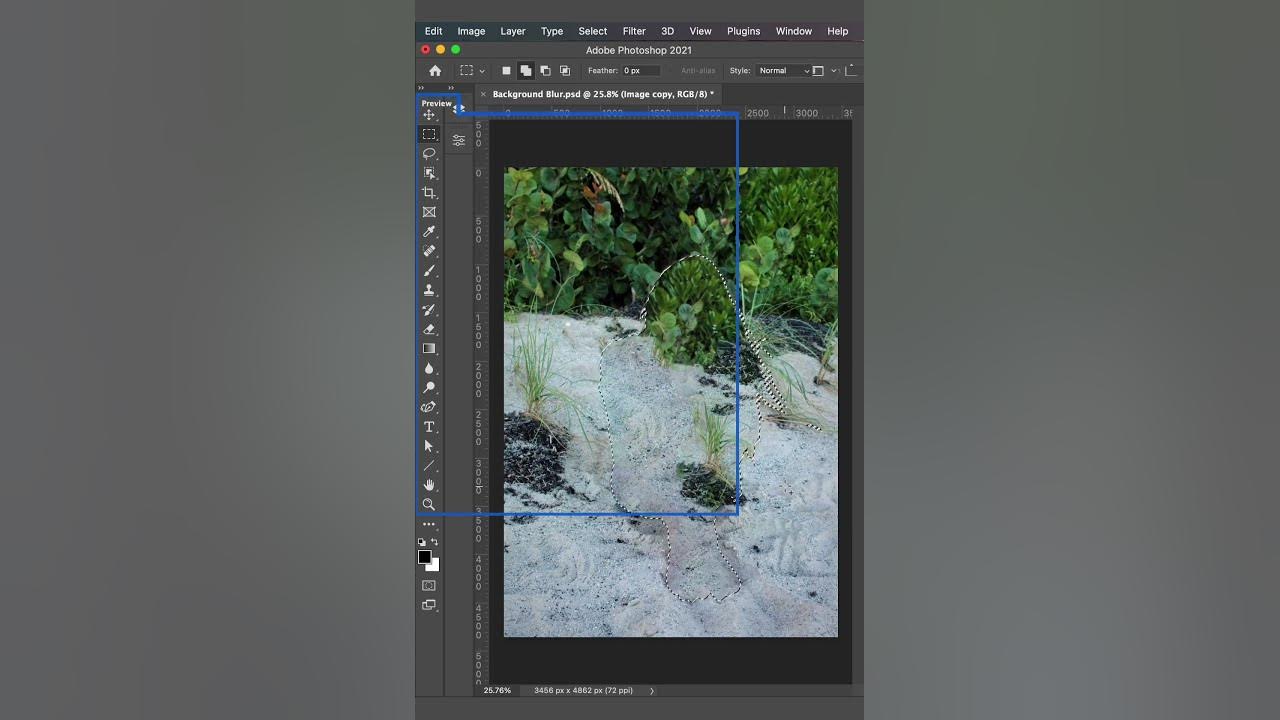
Task: Expand the status bar info arrow
Action: click(652, 691)
